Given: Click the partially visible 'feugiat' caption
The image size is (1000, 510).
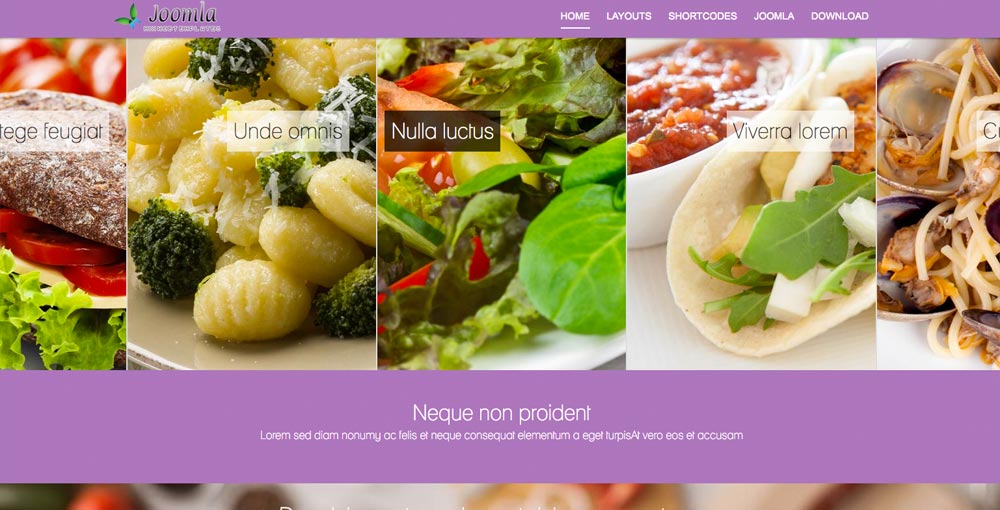Looking at the screenshot, I should [x=54, y=131].
